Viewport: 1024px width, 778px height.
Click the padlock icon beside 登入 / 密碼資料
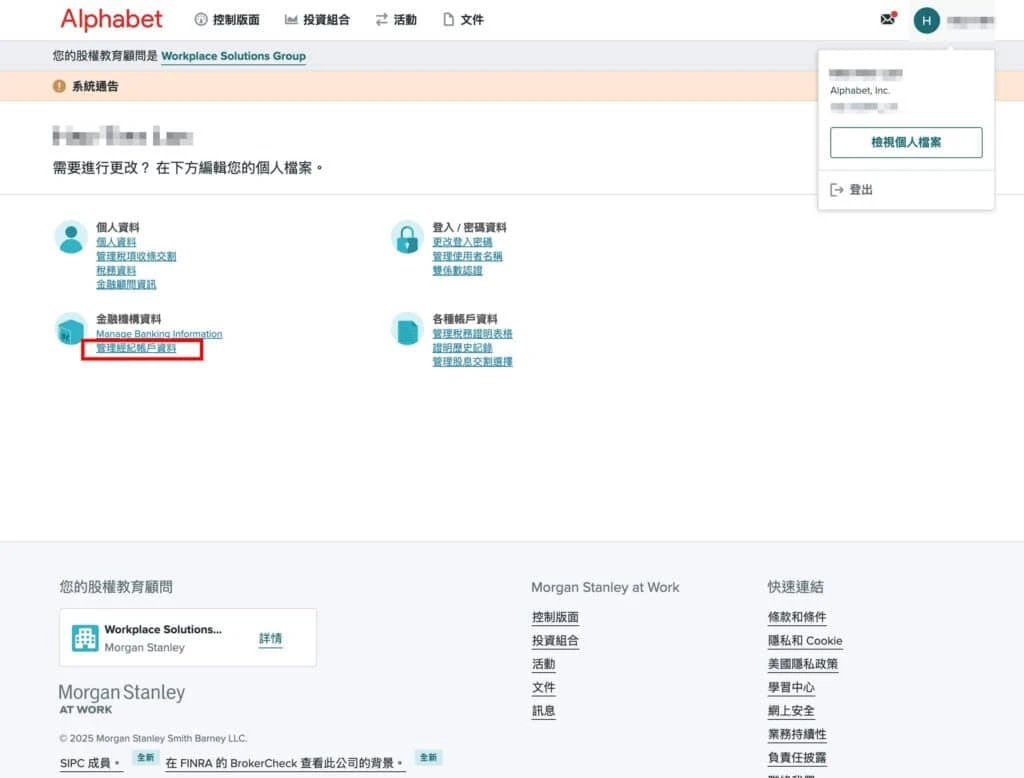[x=407, y=236]
